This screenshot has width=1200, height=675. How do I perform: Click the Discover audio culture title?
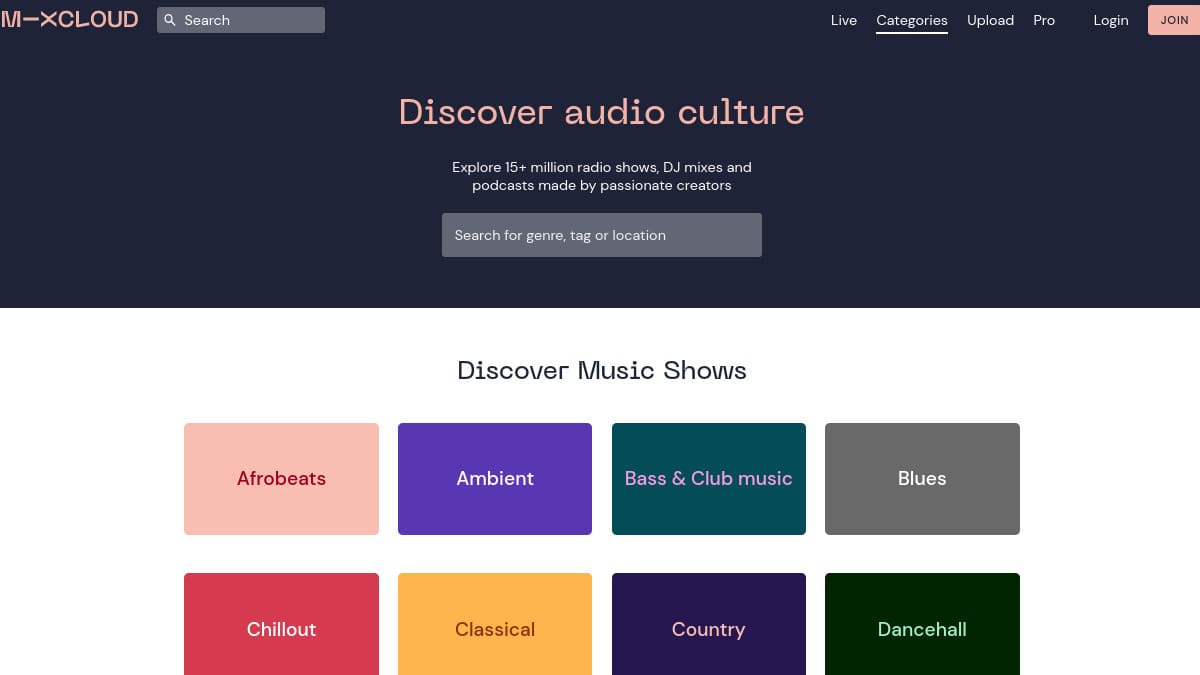[x=601, y=112]
